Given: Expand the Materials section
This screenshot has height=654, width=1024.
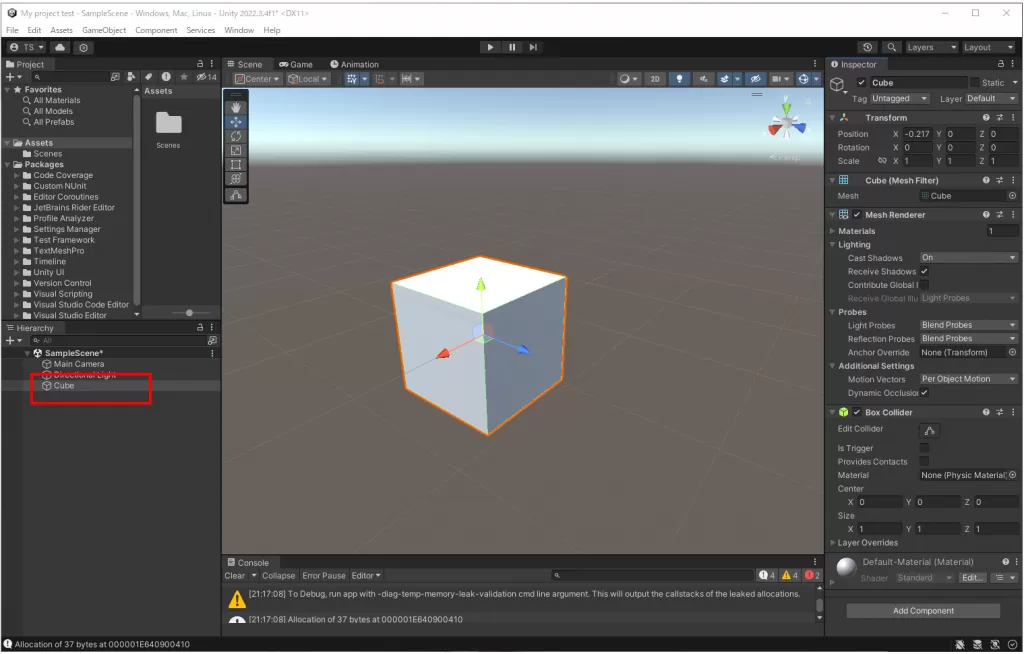Looking at the screenshot, I should pyautogui.click(x=833, y=231).
